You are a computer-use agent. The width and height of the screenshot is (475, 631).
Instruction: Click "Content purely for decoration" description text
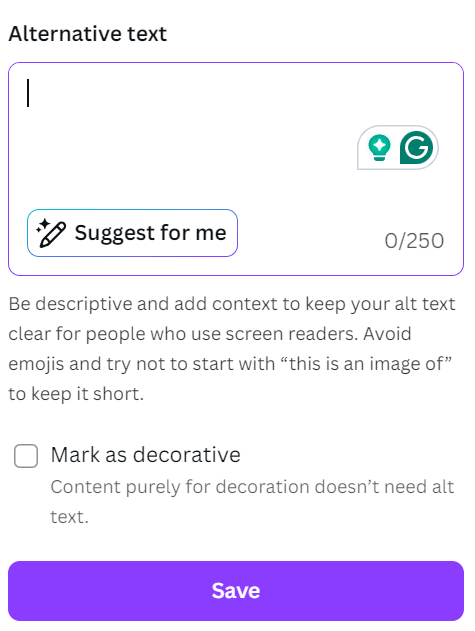point(252,487)
